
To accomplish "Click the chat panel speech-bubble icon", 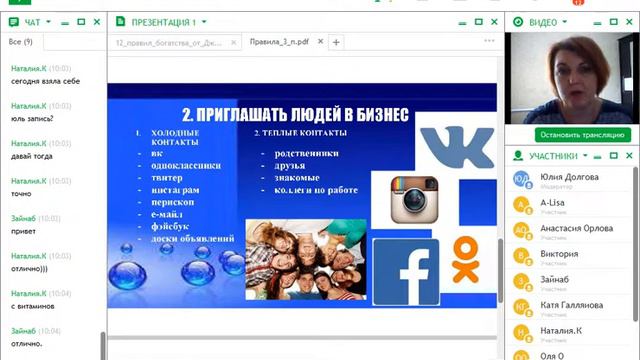I will 13,22.
